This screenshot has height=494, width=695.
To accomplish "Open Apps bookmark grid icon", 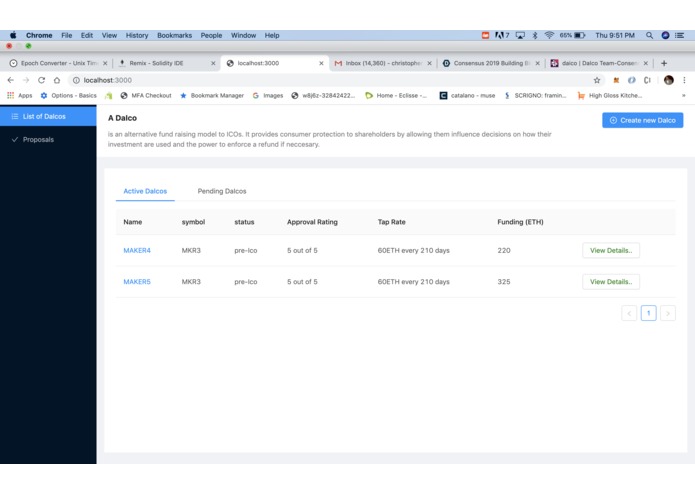I will pos(11,95).
